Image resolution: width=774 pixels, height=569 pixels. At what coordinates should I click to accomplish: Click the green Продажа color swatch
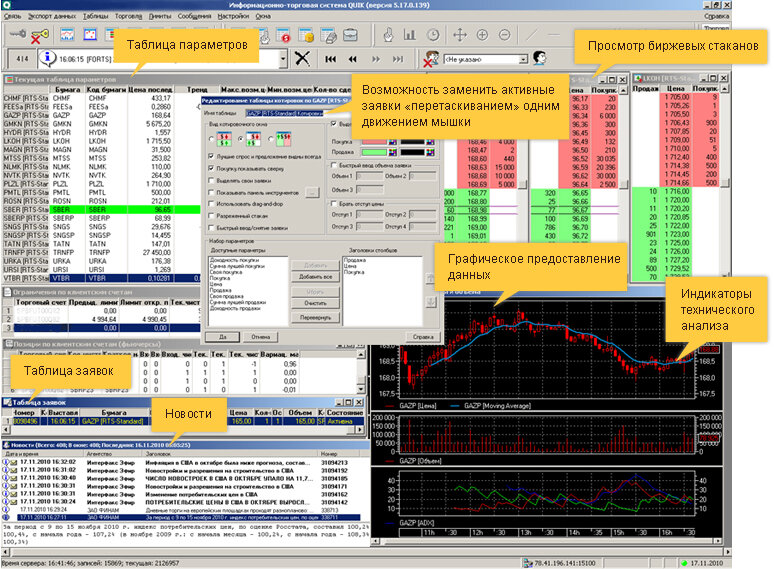pyautogui.click(x=374, y=152)
